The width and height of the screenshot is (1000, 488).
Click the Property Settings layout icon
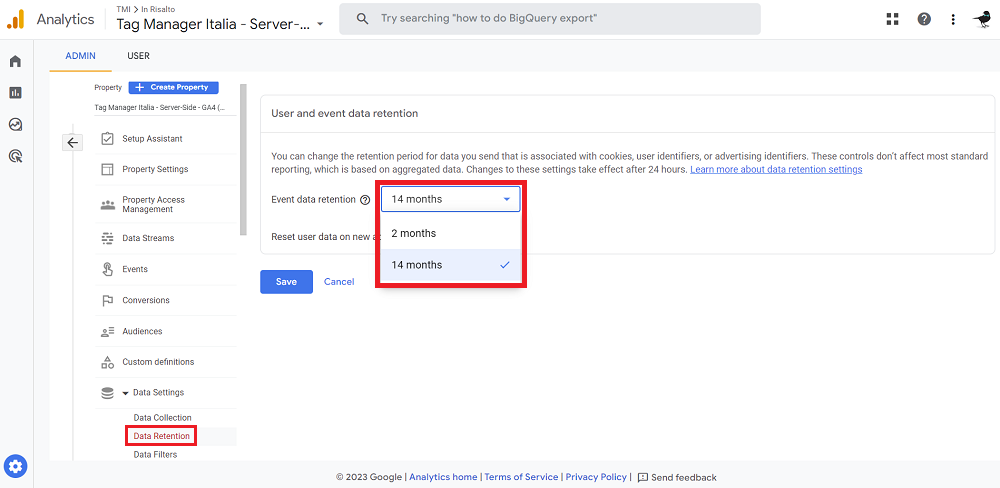click(x=107, y=169)
